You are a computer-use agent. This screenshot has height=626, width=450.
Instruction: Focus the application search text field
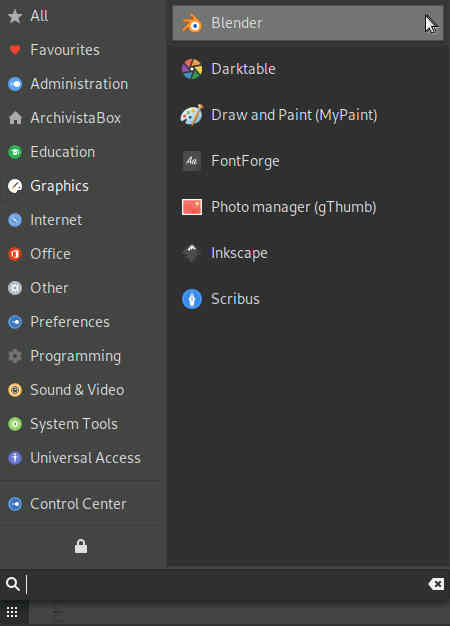click(x=225, y=584)
